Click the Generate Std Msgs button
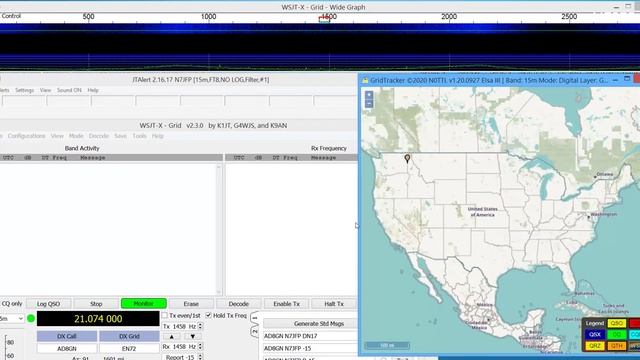Screen dimensions: 640x360 pyautogui.click(x=310, y=324)
